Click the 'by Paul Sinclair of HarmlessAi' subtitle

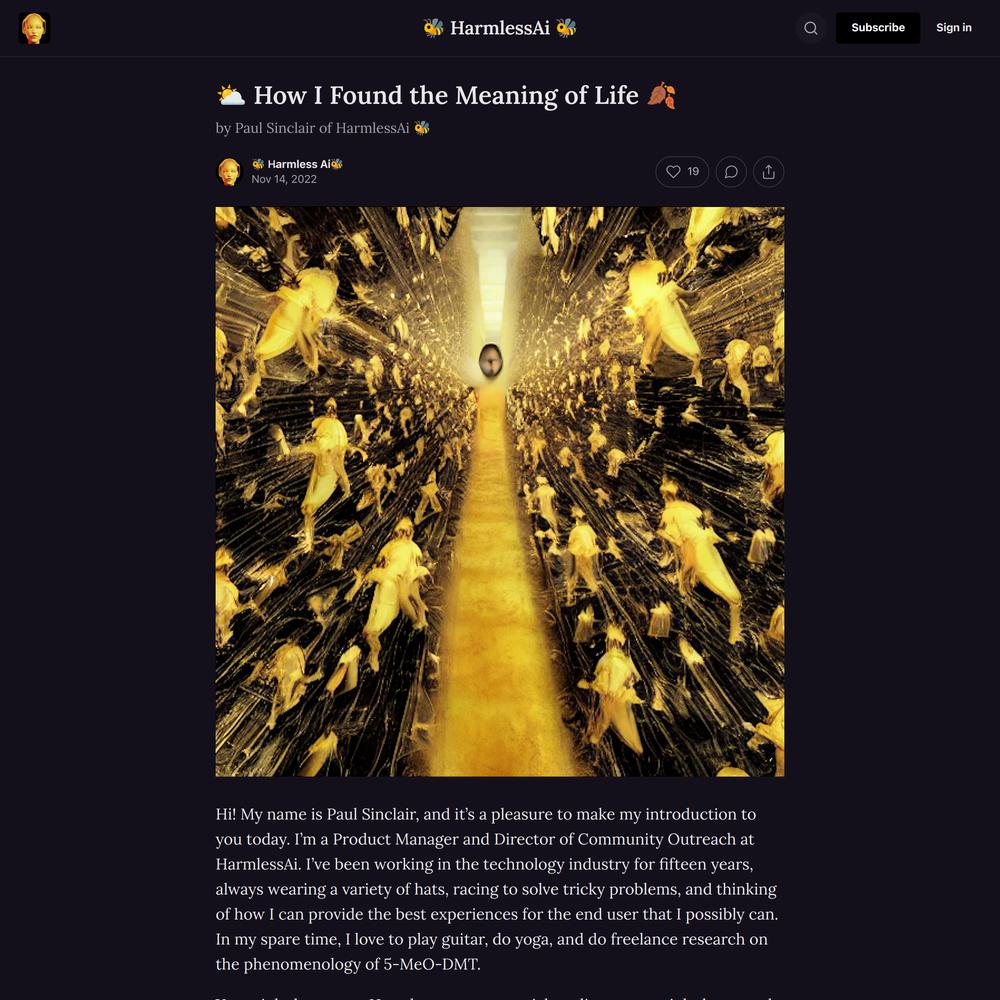(323, 128)
